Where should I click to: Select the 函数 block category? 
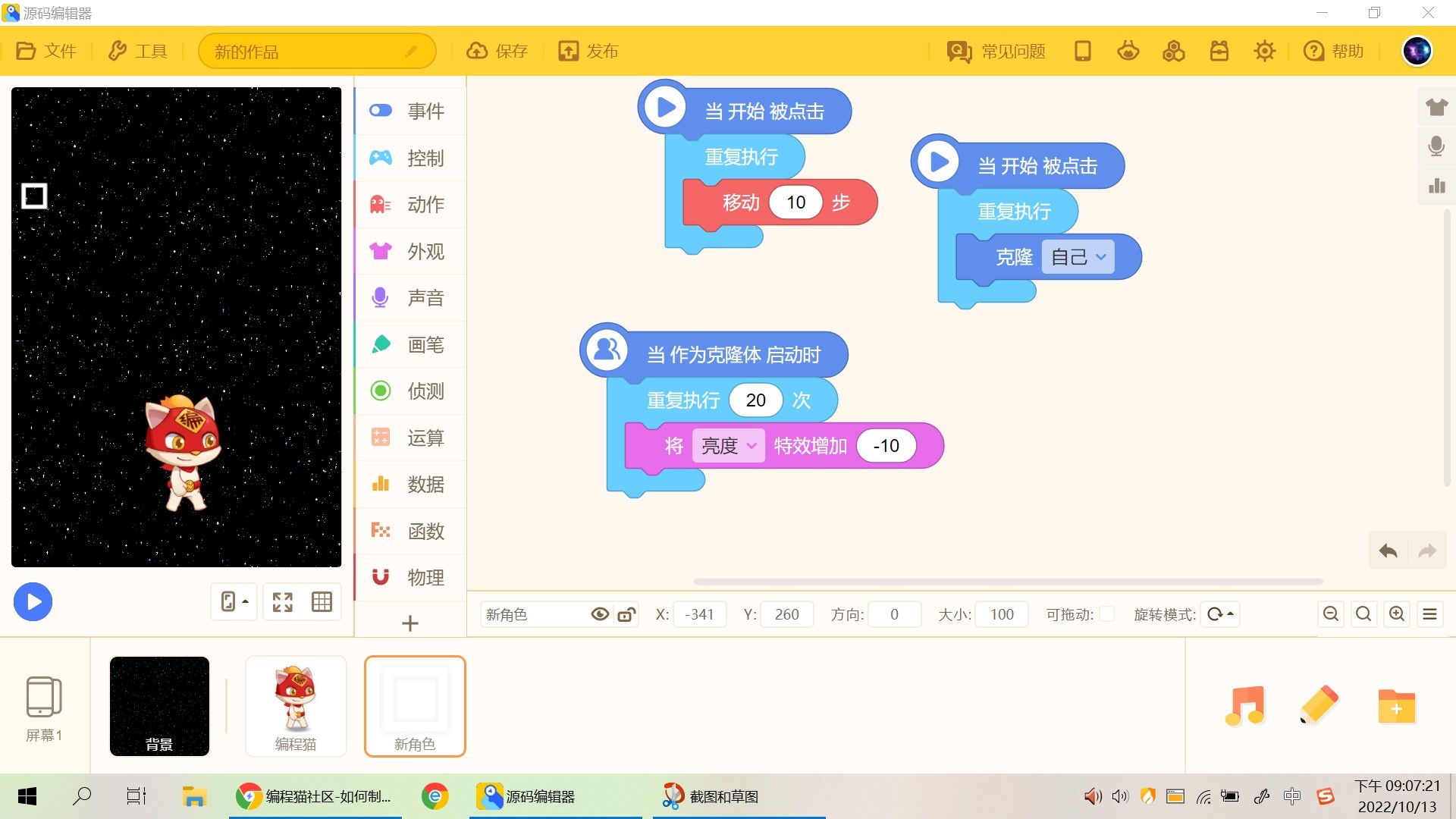tap(410, 531)
